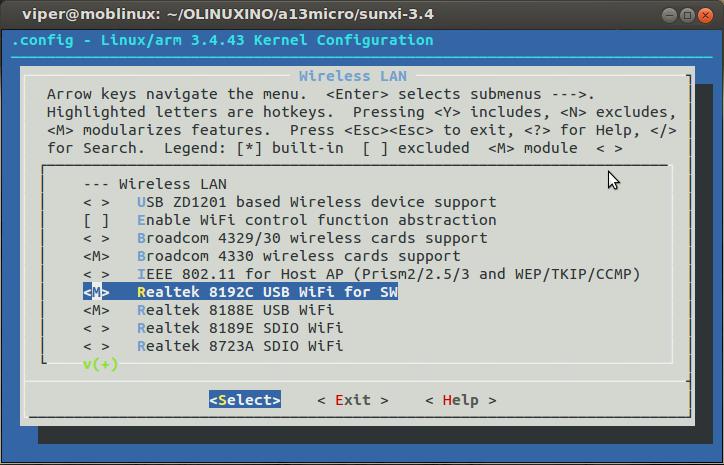Image resolution: width=724 pixels, height=465 pixels.
Task: Maximize the terminal window
Action: (688, 15)
